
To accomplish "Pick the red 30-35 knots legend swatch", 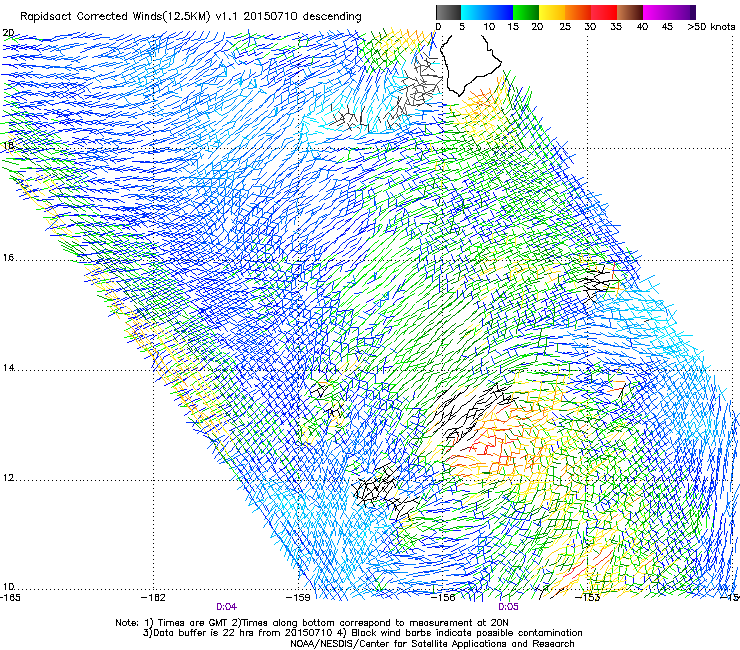I will point(604,12).
